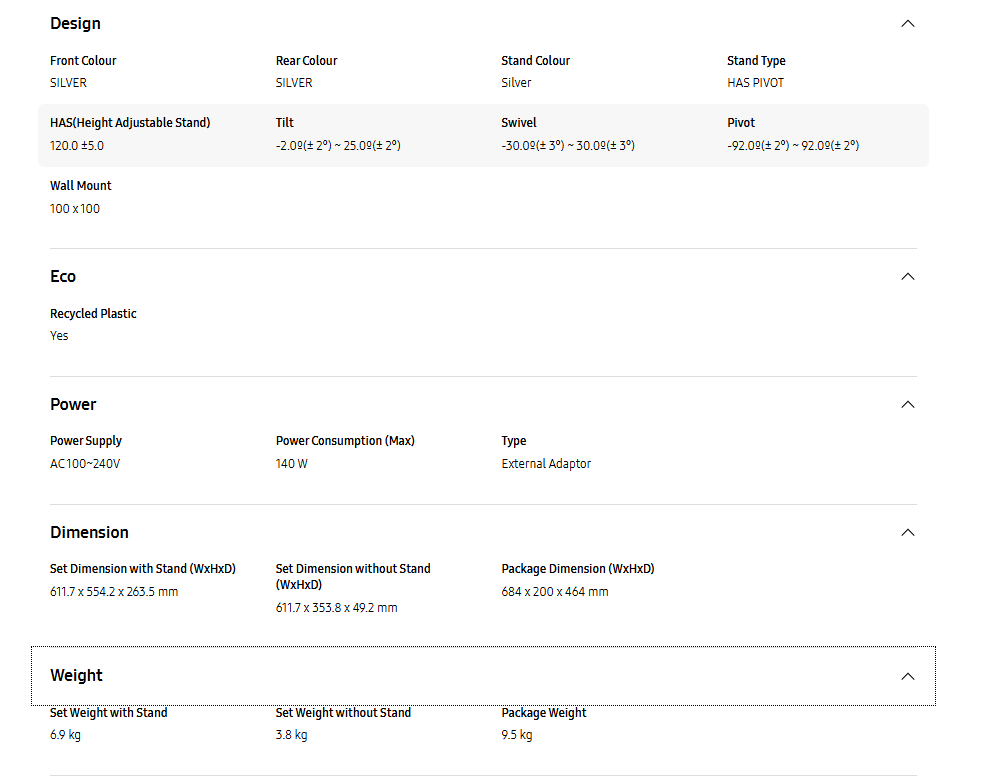Click the Stand Type HAS PIVOT value
The width and height of the screenshot is (983, 781).
tap(755, 83)
